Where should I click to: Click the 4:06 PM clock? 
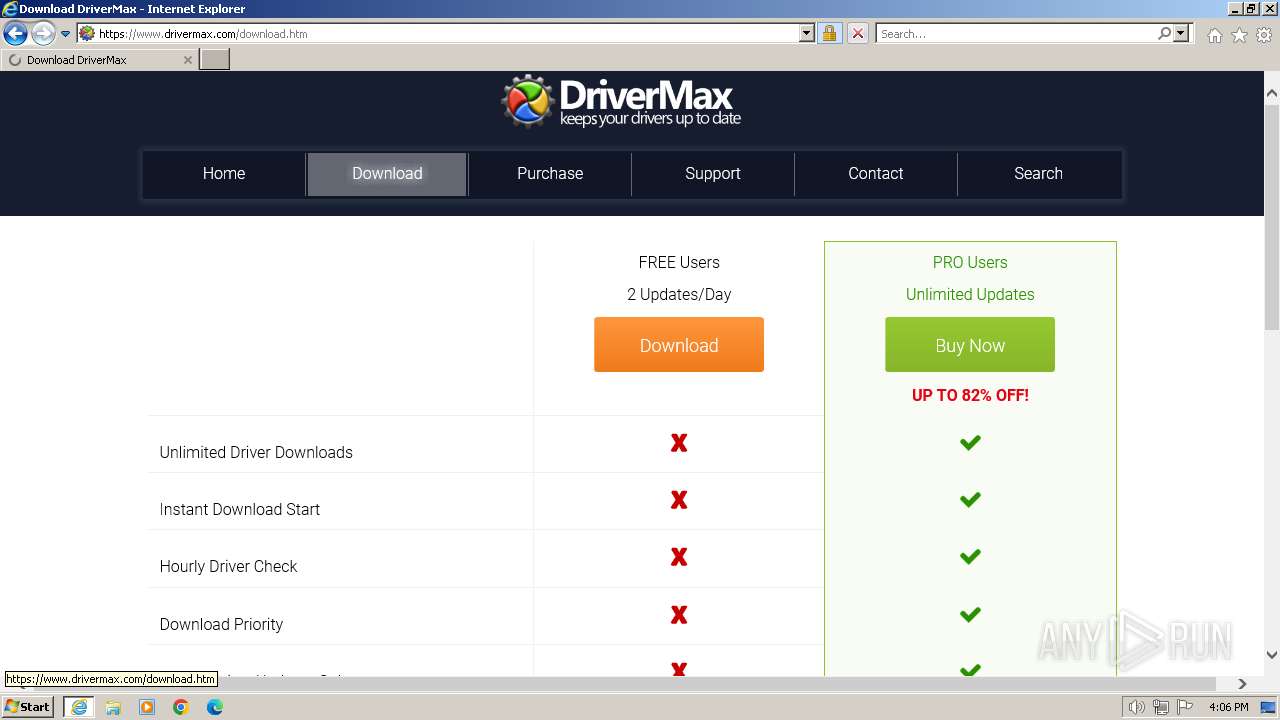coord(1228,707)
